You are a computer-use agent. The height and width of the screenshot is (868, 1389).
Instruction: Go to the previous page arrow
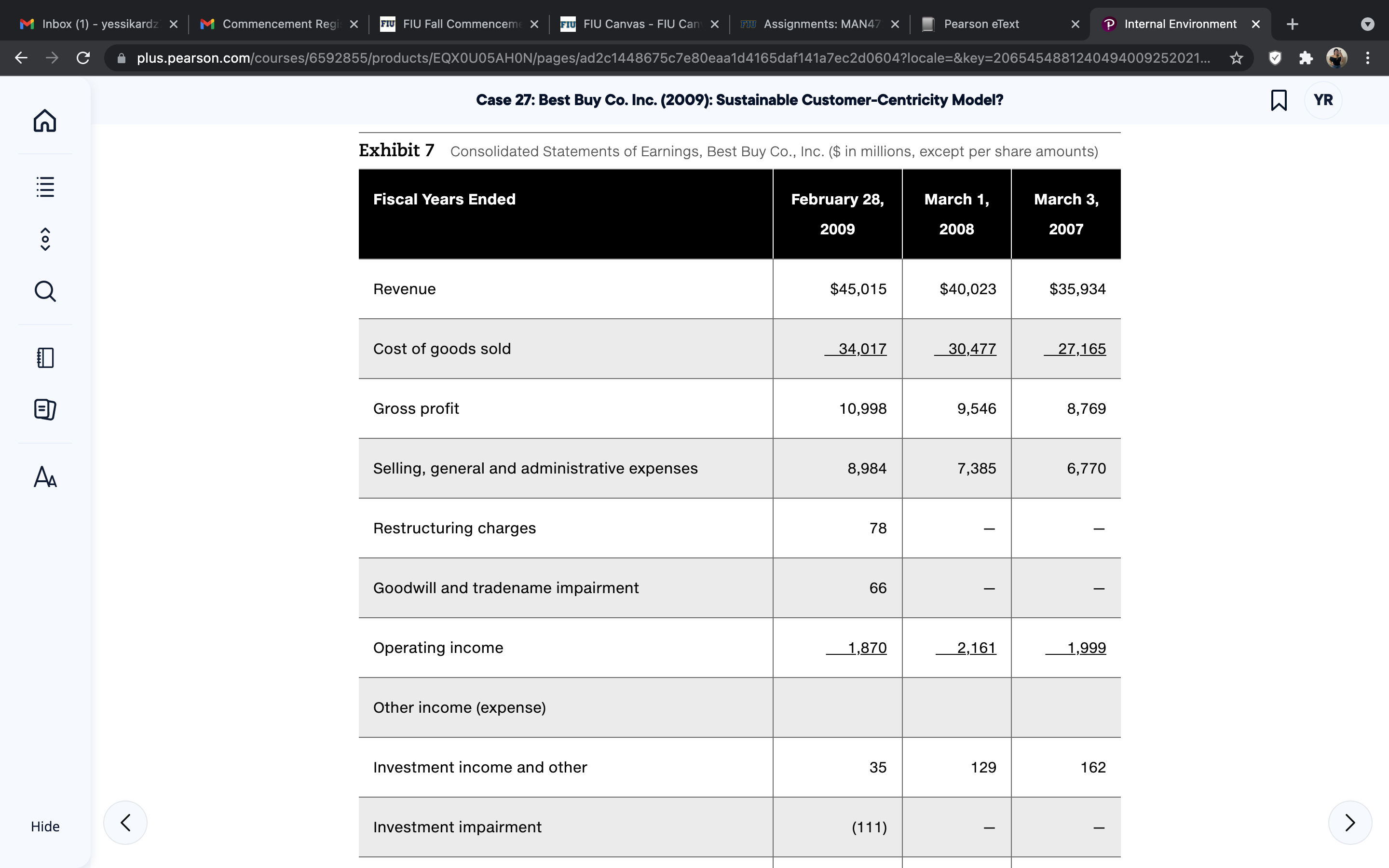tap(125, 822)
